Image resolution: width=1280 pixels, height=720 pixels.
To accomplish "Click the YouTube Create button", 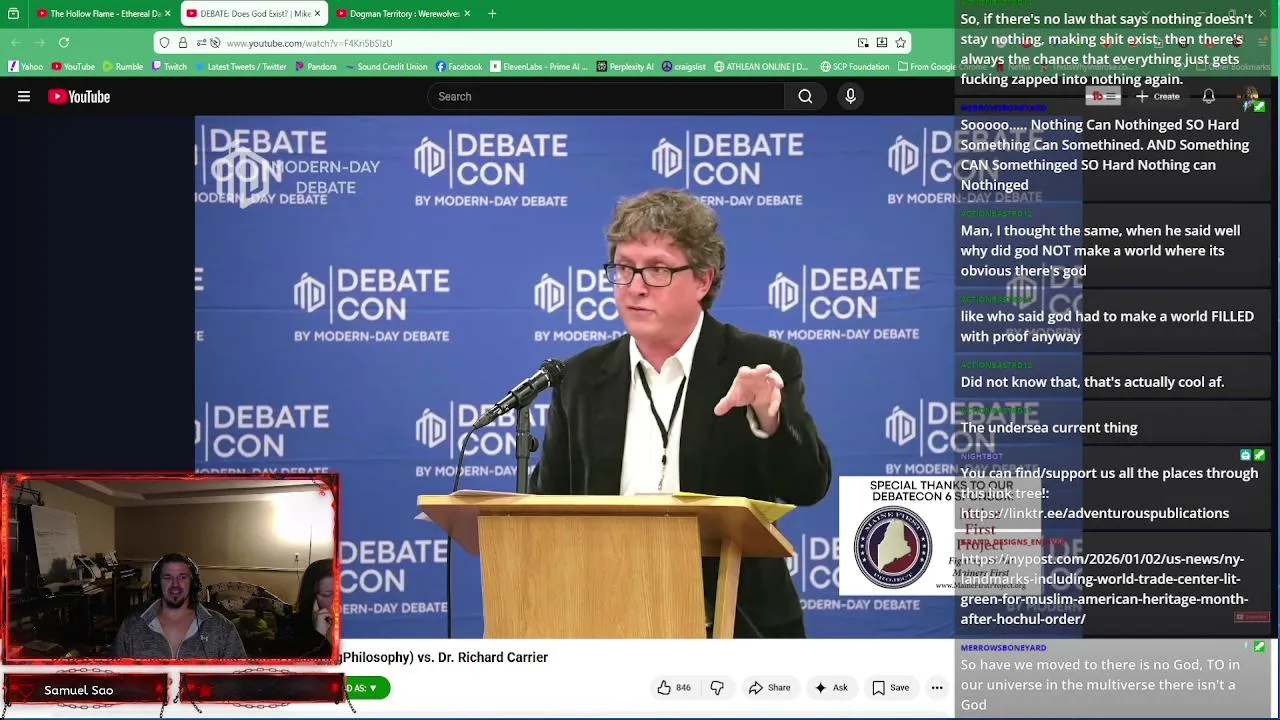I will pos(1158,97).
